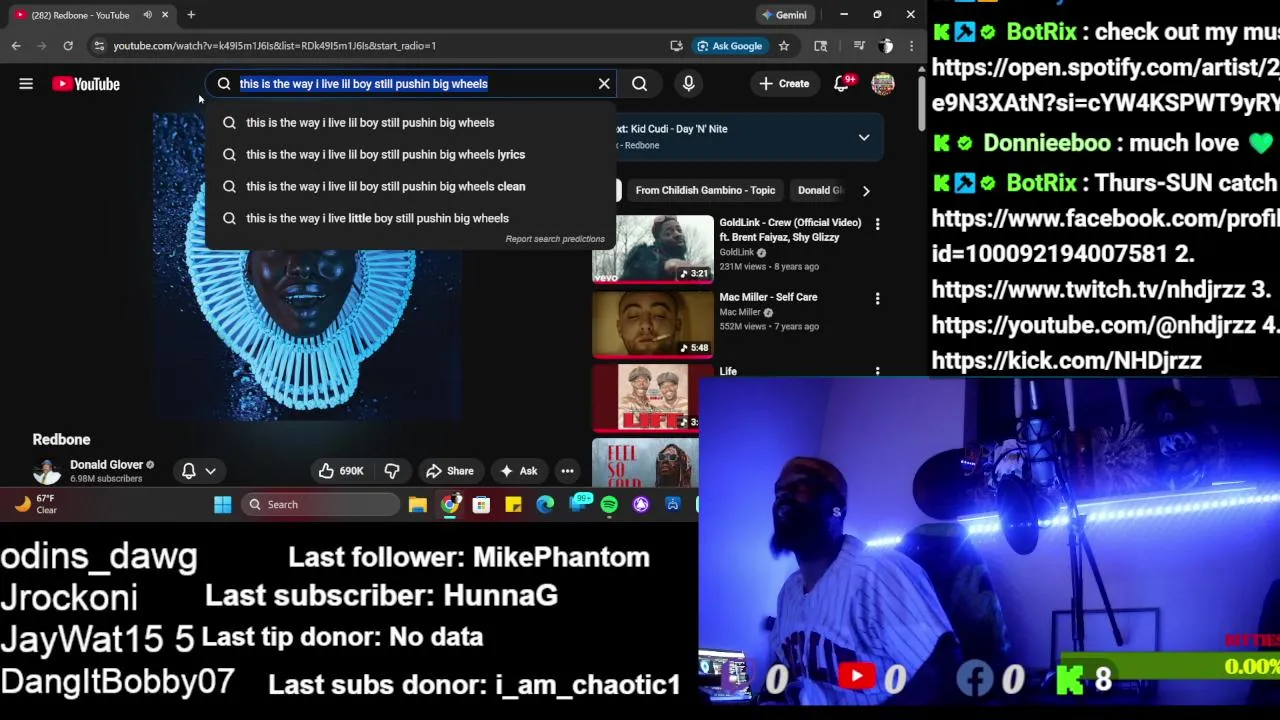The height and width of the screenshot is (720, 1280).
Task: Go back in Chrome
Action: click(x=16, y=46)
